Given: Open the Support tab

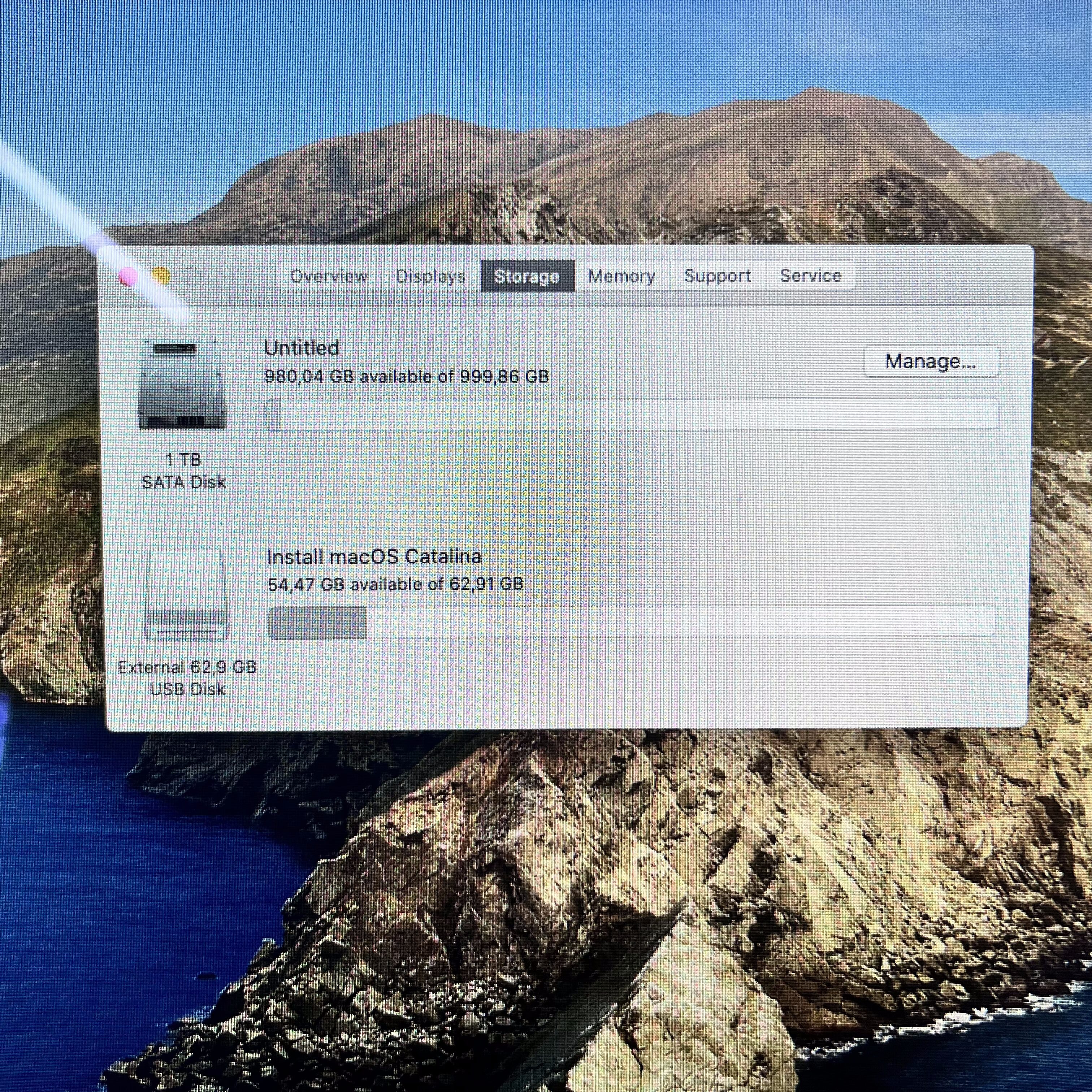Looking at the screenshot, I should pyautogui.click(x=717, y=276).
